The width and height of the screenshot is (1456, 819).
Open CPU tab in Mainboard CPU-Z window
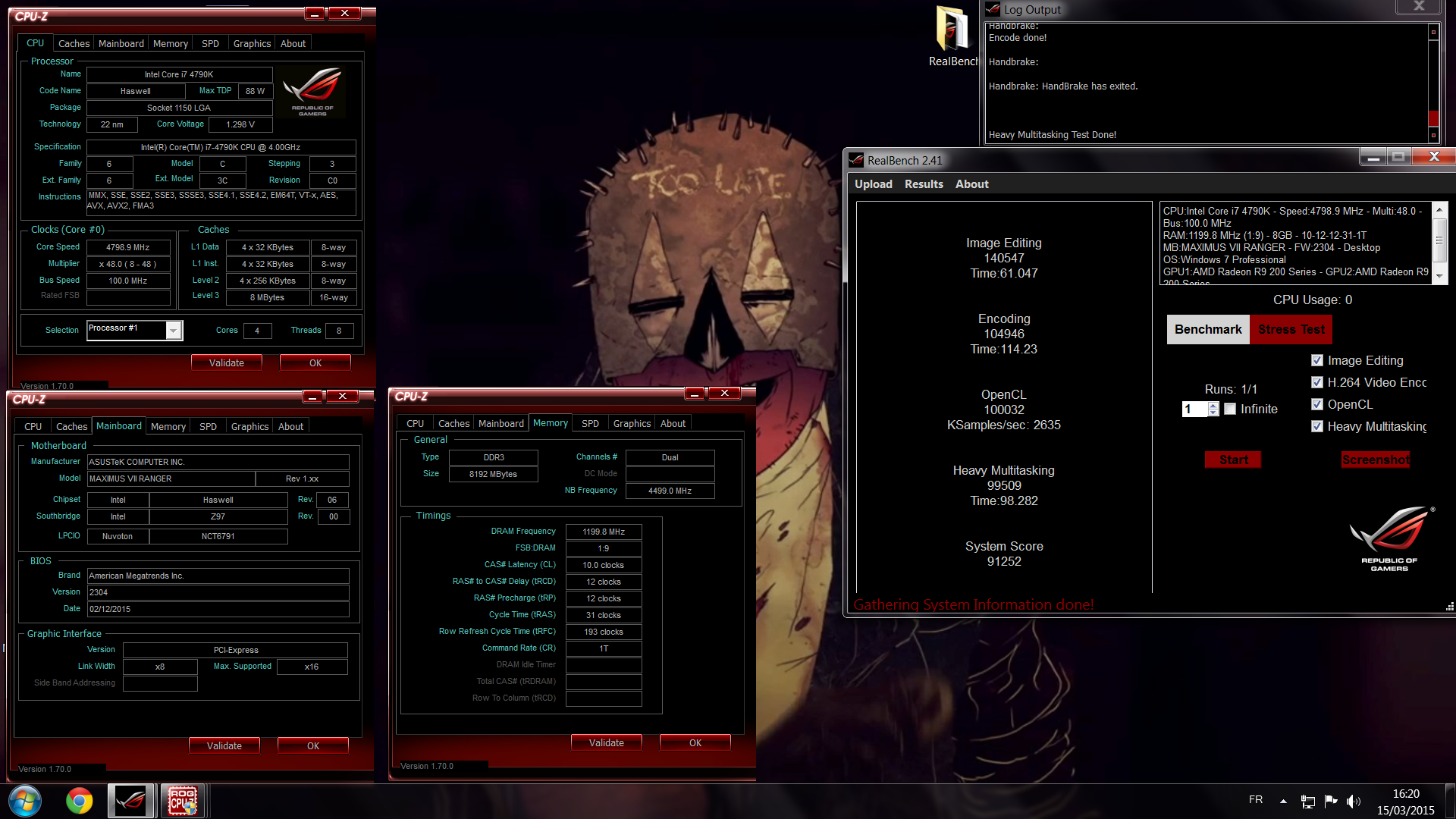click(33, 426)
